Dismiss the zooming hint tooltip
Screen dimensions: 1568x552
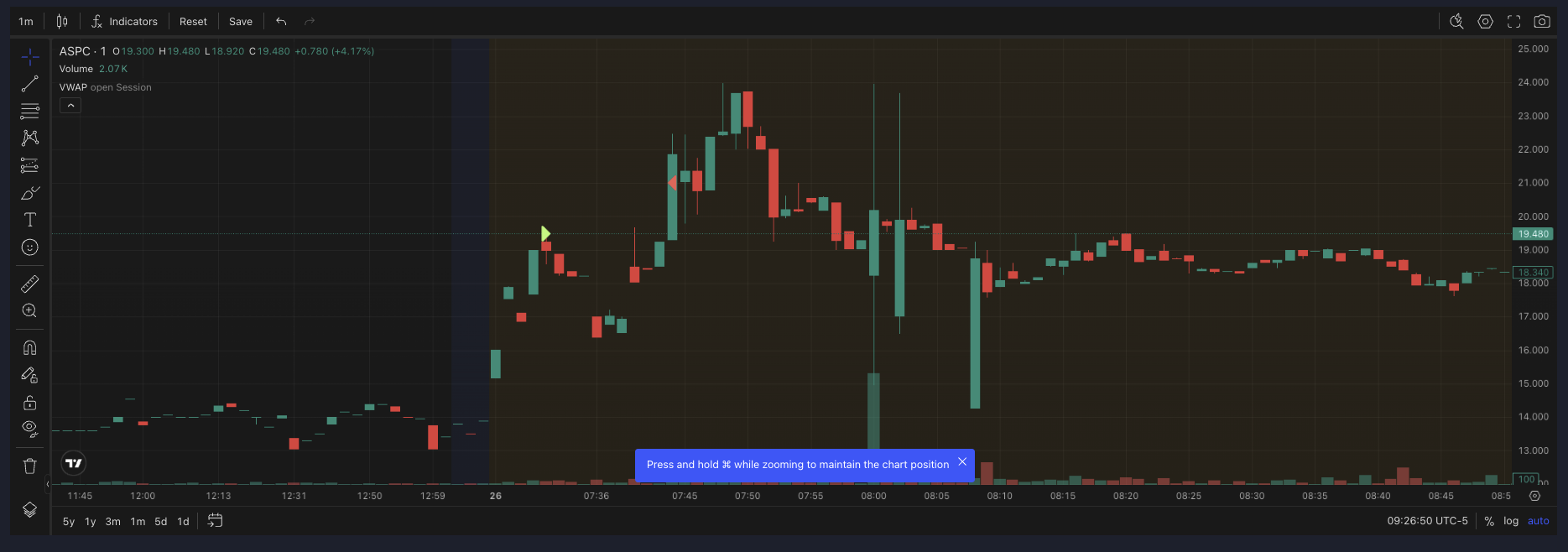[x=962, y=462]
